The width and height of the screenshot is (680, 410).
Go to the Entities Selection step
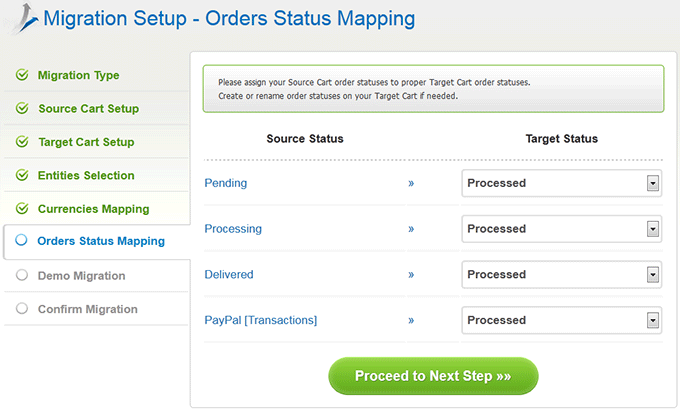[x=86, y=175]
